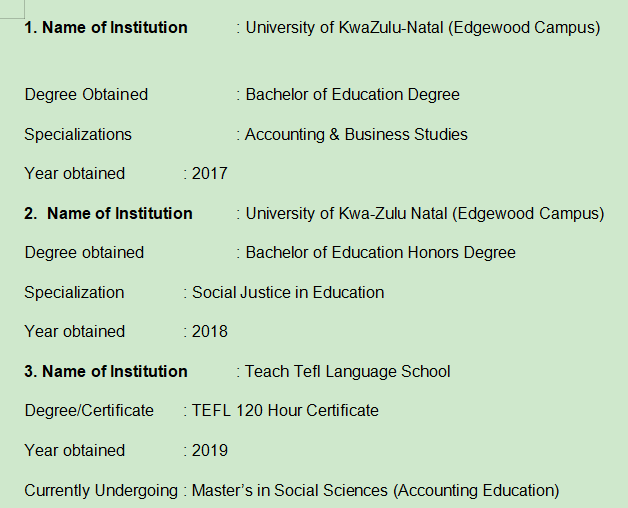This screenshot has height=508, width=628.
Task: Place cursor in 'Bachelor of Education Honors Degree'
Action: point(381,253)
